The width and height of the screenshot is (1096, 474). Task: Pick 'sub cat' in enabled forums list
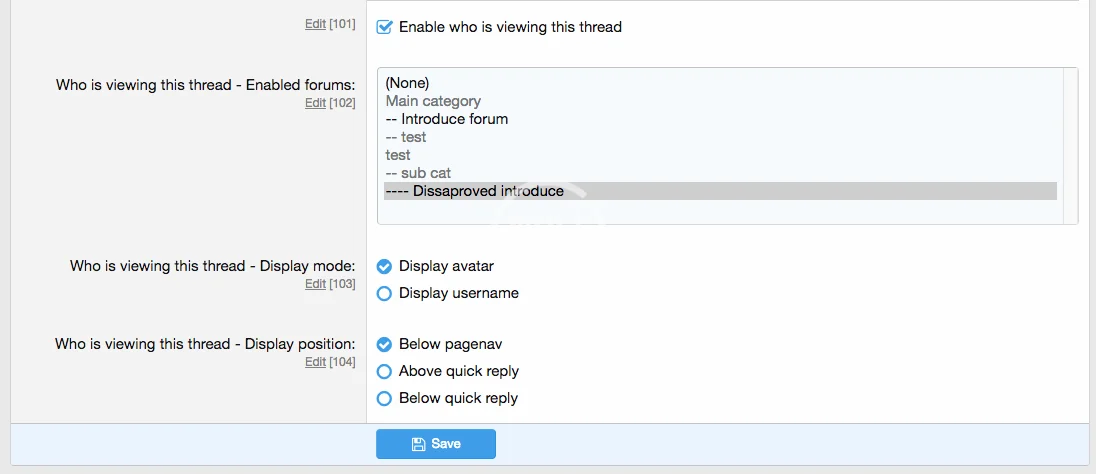[x=418, y=173]
